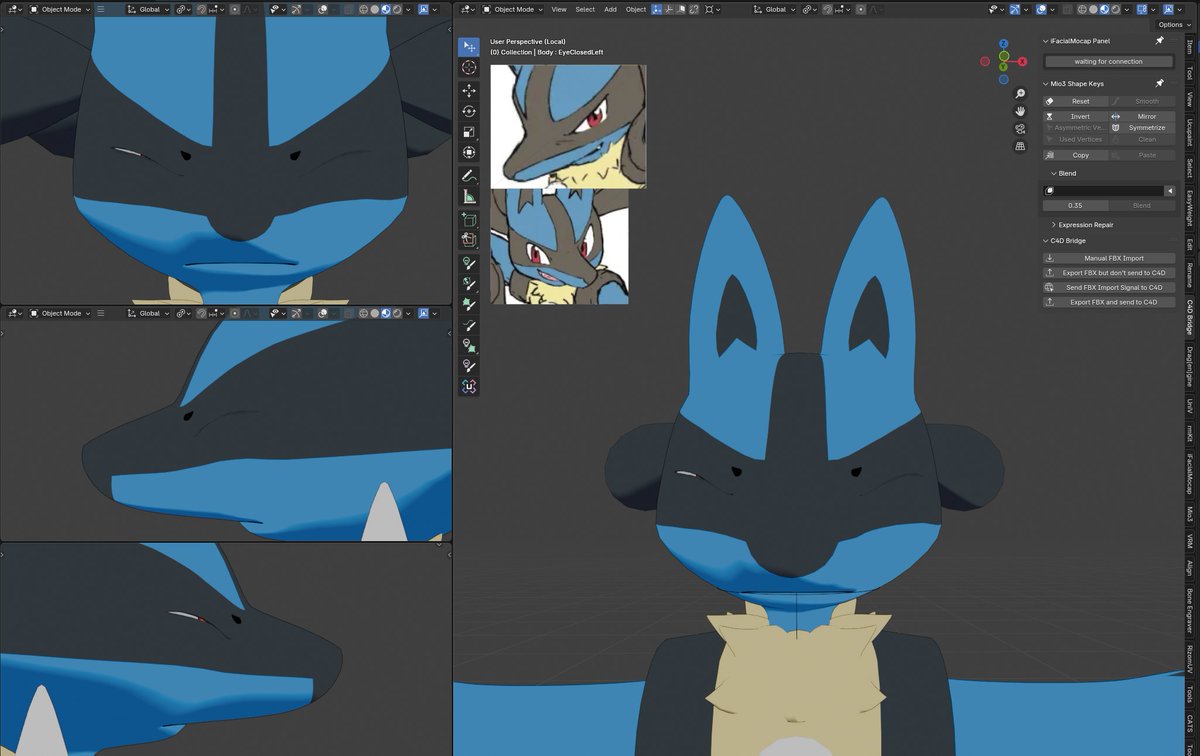The height and width of the screenshot is (756, 1200).
Task: Open the Select menu in header
Action: tap(585, 9)
